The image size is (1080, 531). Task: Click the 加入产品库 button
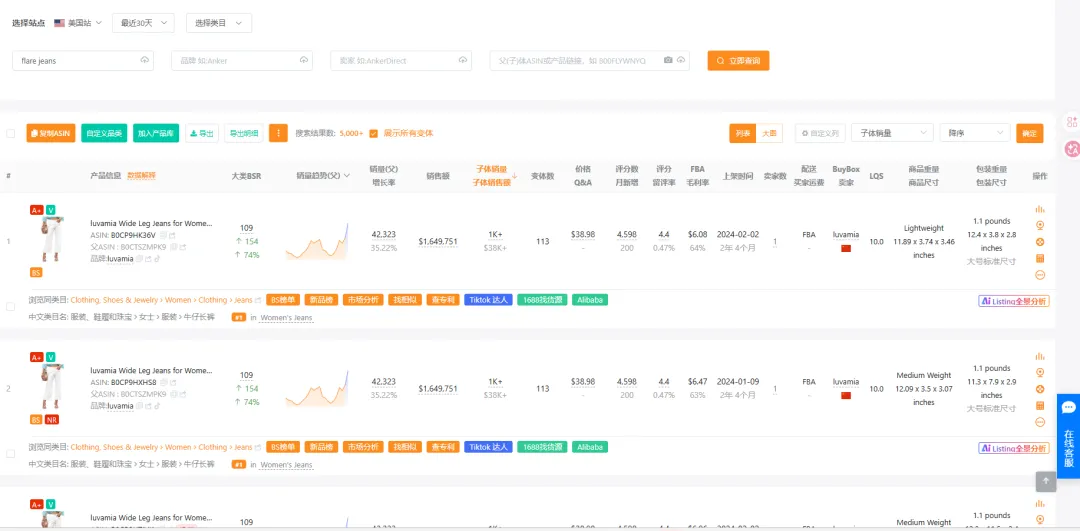point(156,134)
